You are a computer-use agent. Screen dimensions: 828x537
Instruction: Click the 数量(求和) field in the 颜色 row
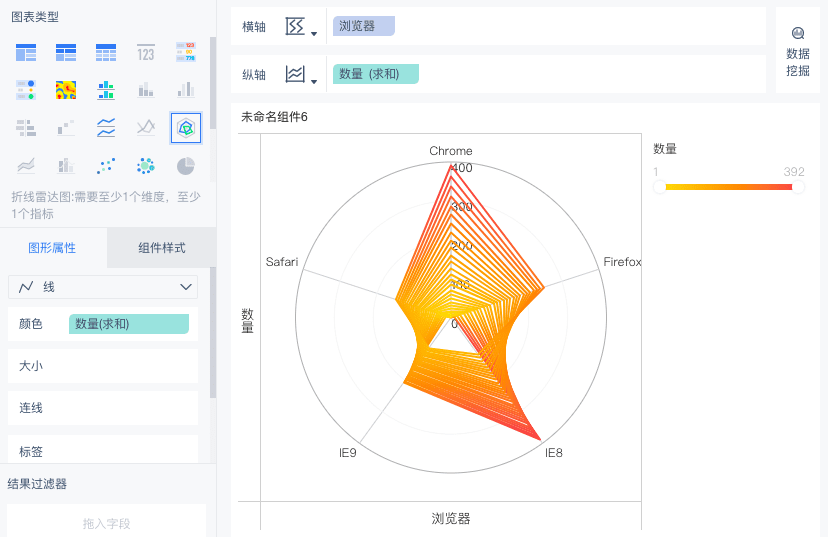(x=129, y=324)
